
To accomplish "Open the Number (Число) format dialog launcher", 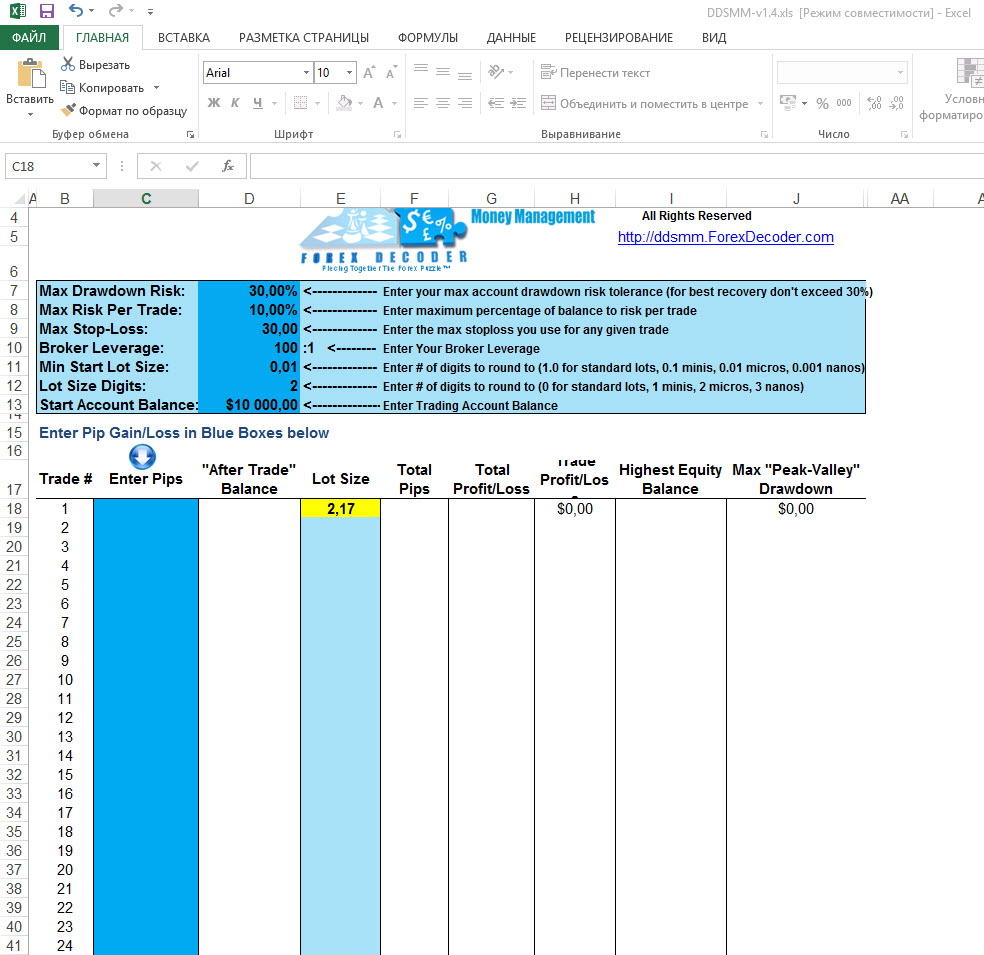I will point(904,134).
